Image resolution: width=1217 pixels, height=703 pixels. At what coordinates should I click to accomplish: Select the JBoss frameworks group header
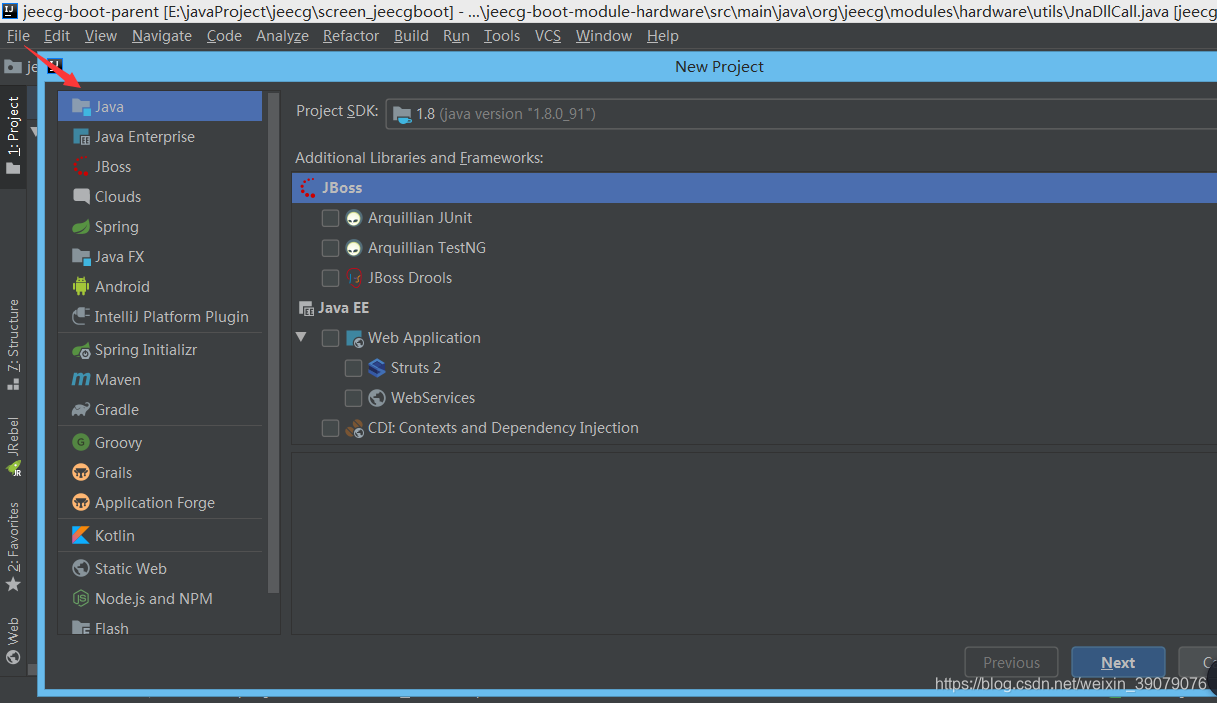click(x=755, y=188)
